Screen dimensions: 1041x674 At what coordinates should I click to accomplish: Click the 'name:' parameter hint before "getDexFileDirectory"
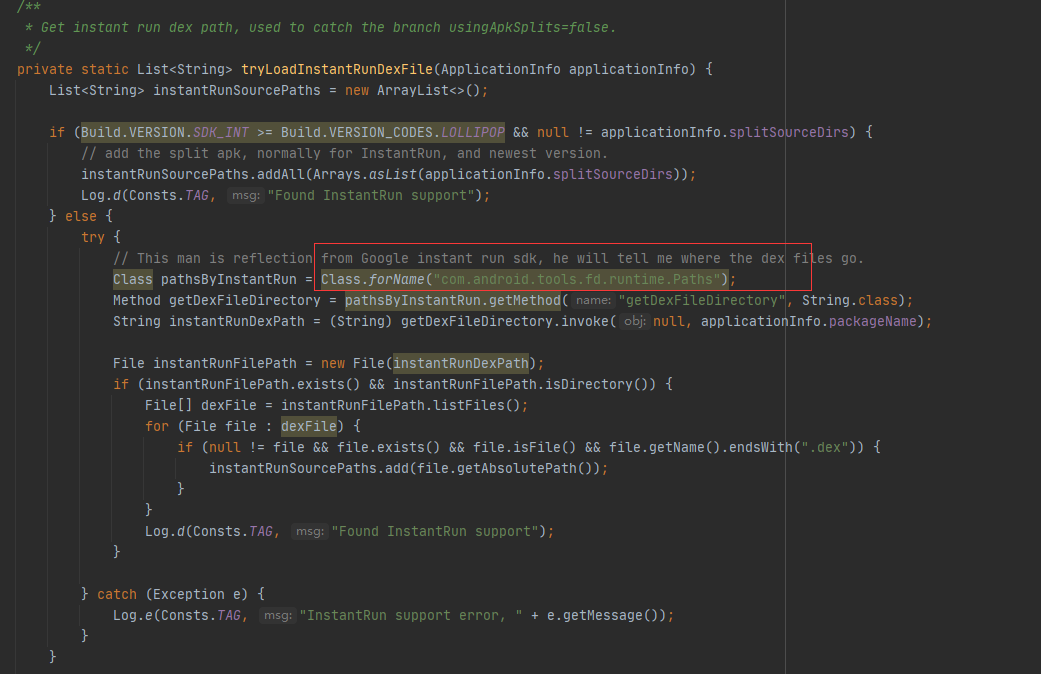593,300
